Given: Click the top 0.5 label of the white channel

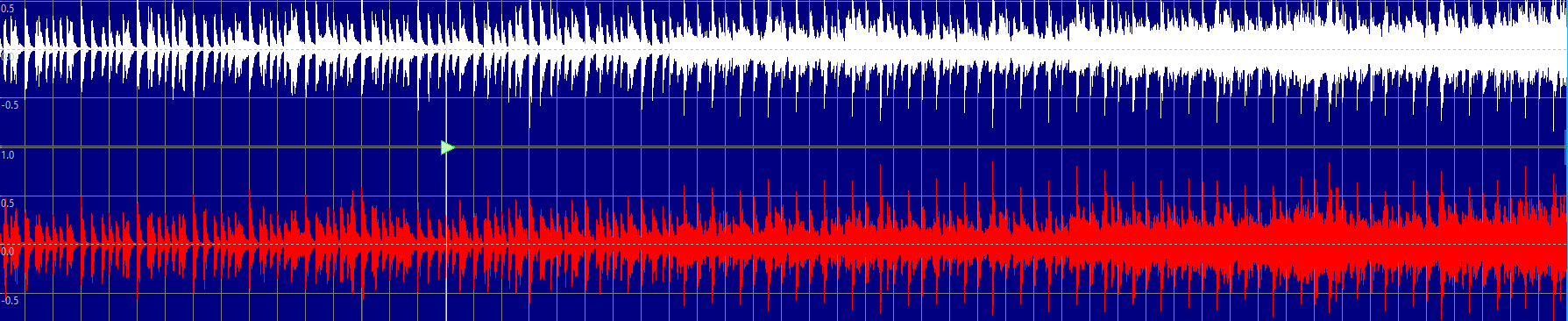Looking at the screenshot, I should tap(7, 9).
